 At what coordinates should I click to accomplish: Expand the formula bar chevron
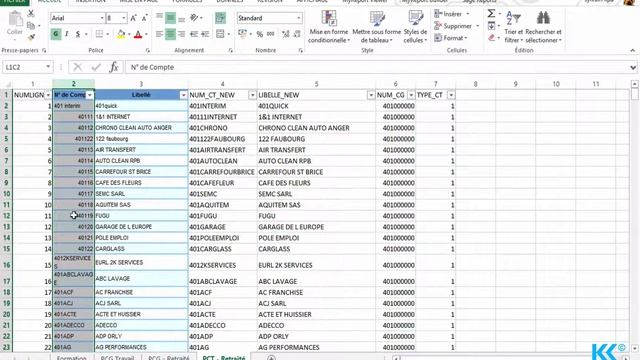click(633, 67)
